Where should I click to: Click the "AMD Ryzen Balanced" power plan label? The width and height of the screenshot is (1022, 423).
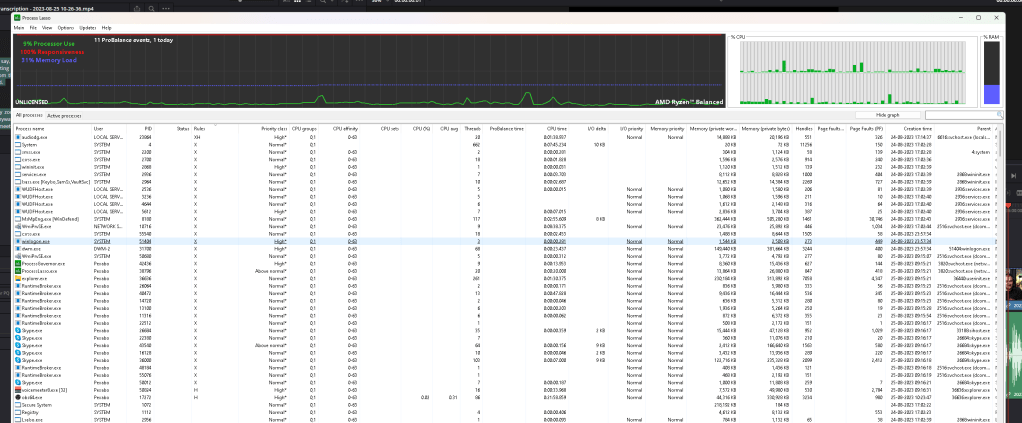click(x=688, y=102)
